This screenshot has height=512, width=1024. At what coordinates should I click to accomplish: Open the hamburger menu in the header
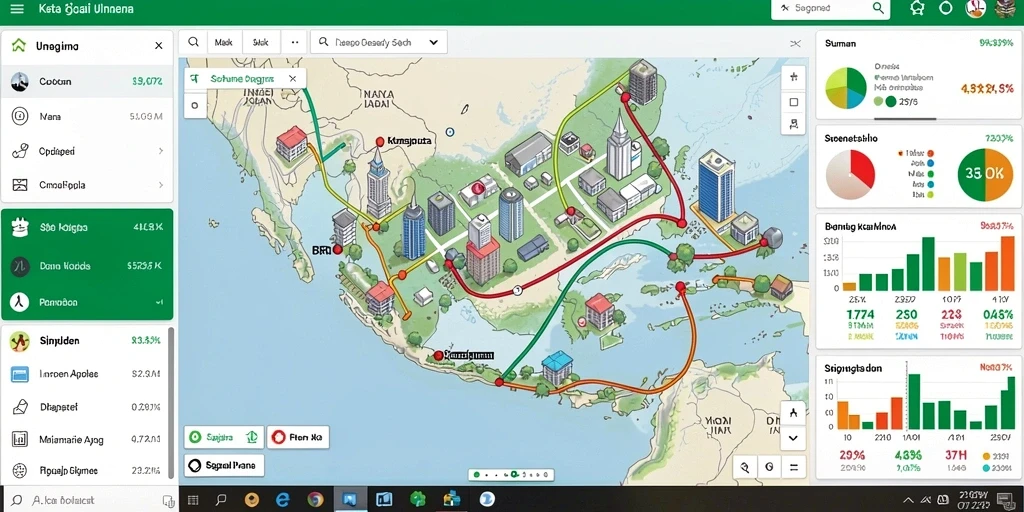pyautogui.click(x=18, y=9)
